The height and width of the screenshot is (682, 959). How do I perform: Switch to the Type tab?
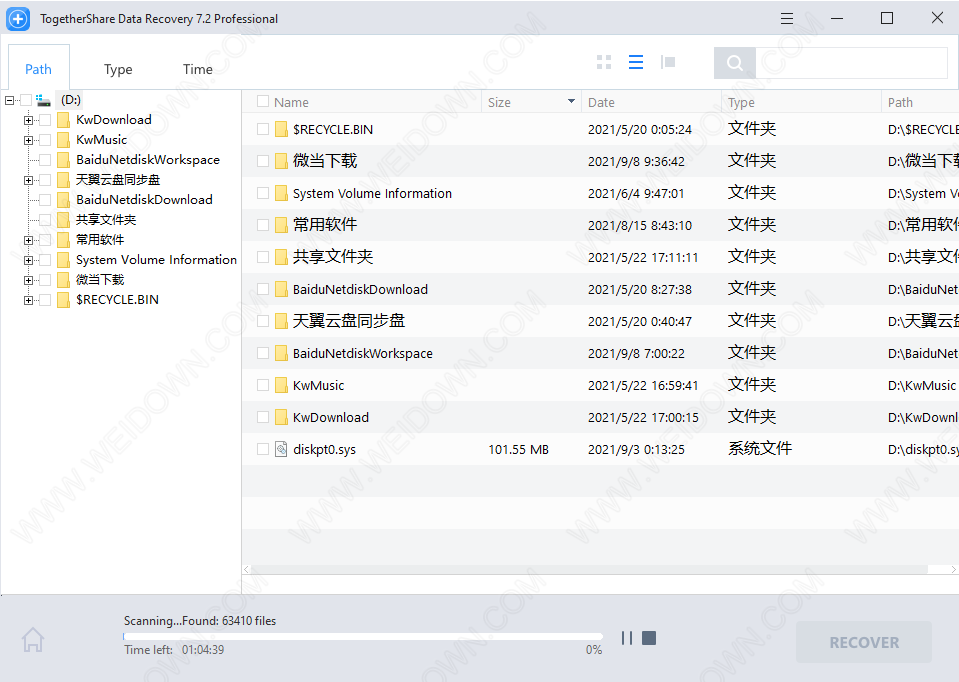118,69
